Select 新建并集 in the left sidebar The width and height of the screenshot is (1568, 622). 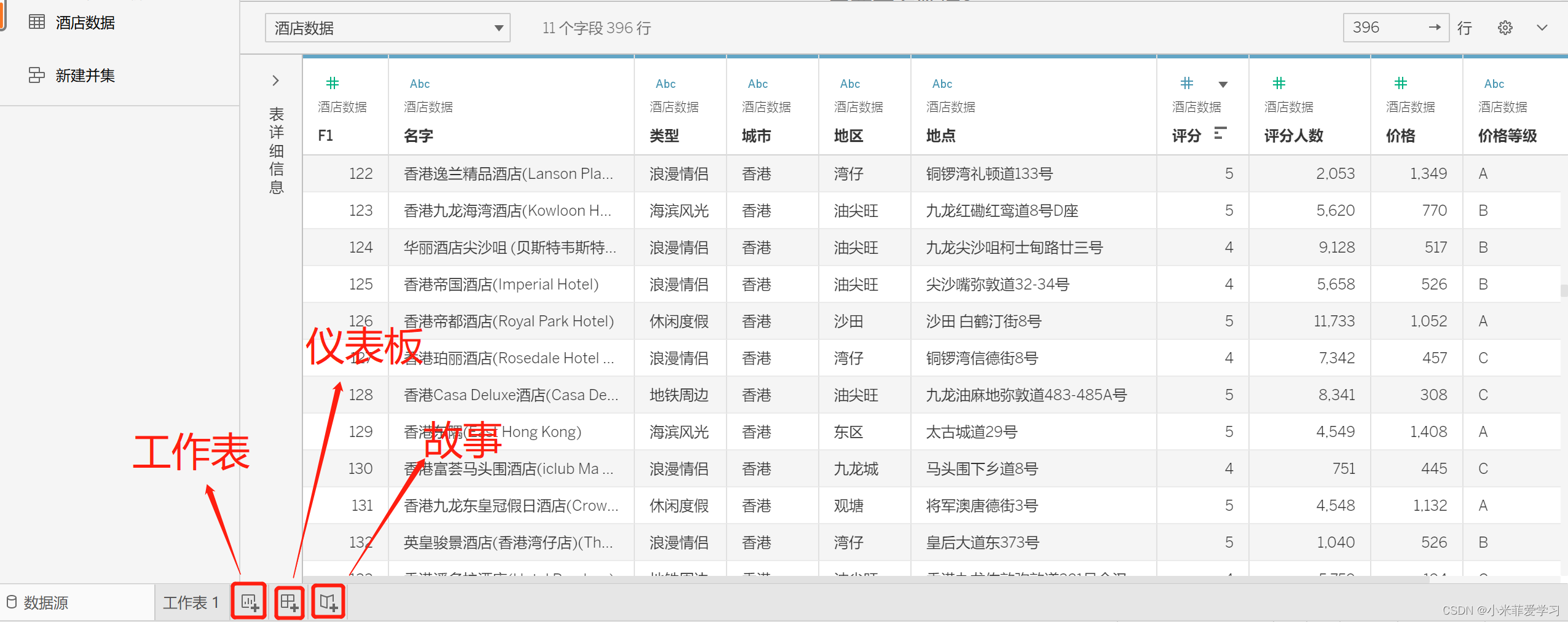click(85, 76)
